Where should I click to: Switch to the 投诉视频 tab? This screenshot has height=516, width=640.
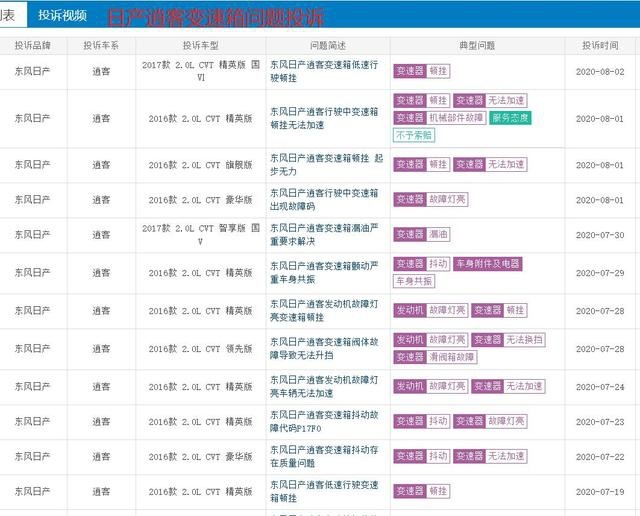(62, 15)
